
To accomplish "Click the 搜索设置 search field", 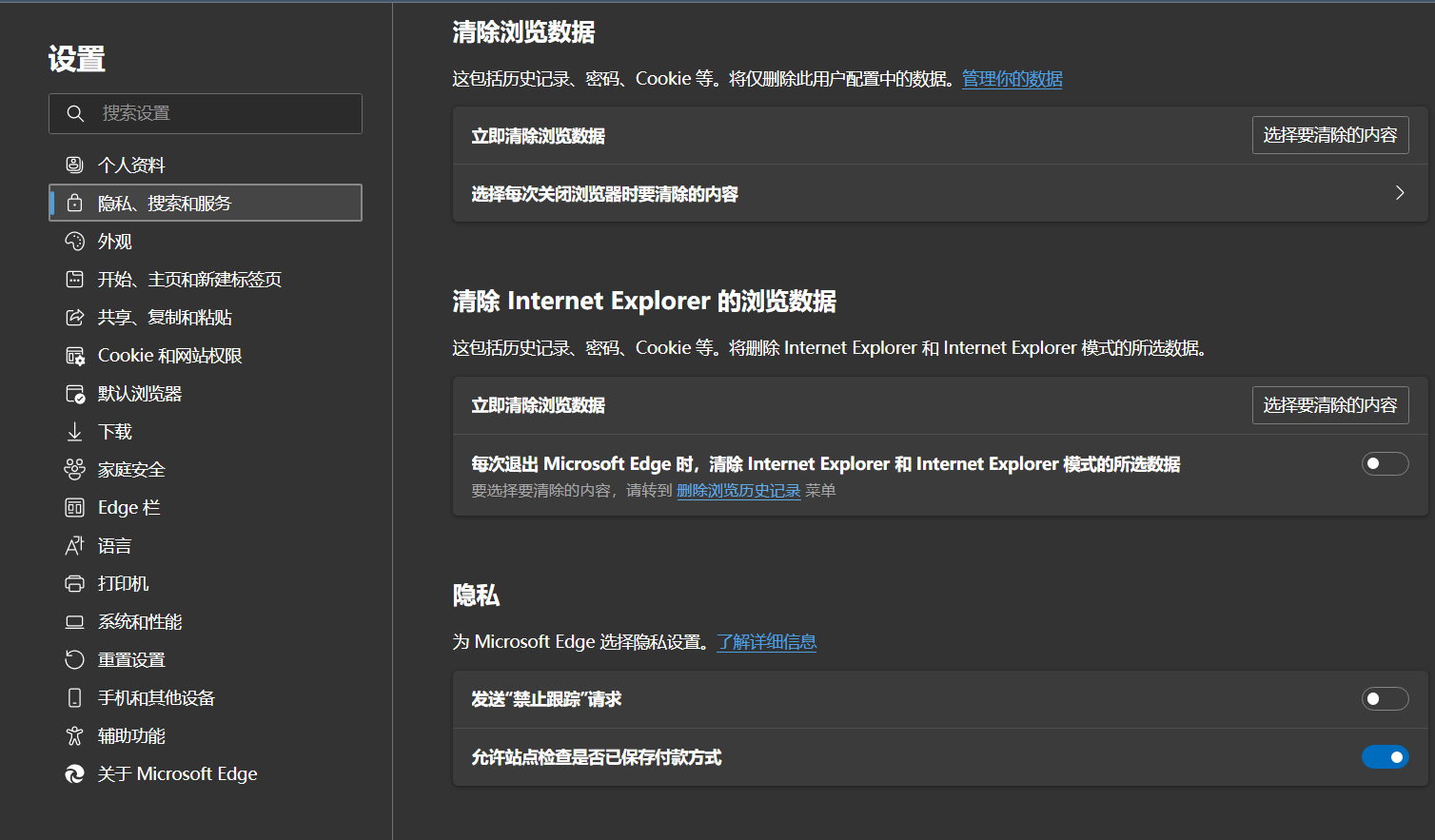I will click(206, 113).
